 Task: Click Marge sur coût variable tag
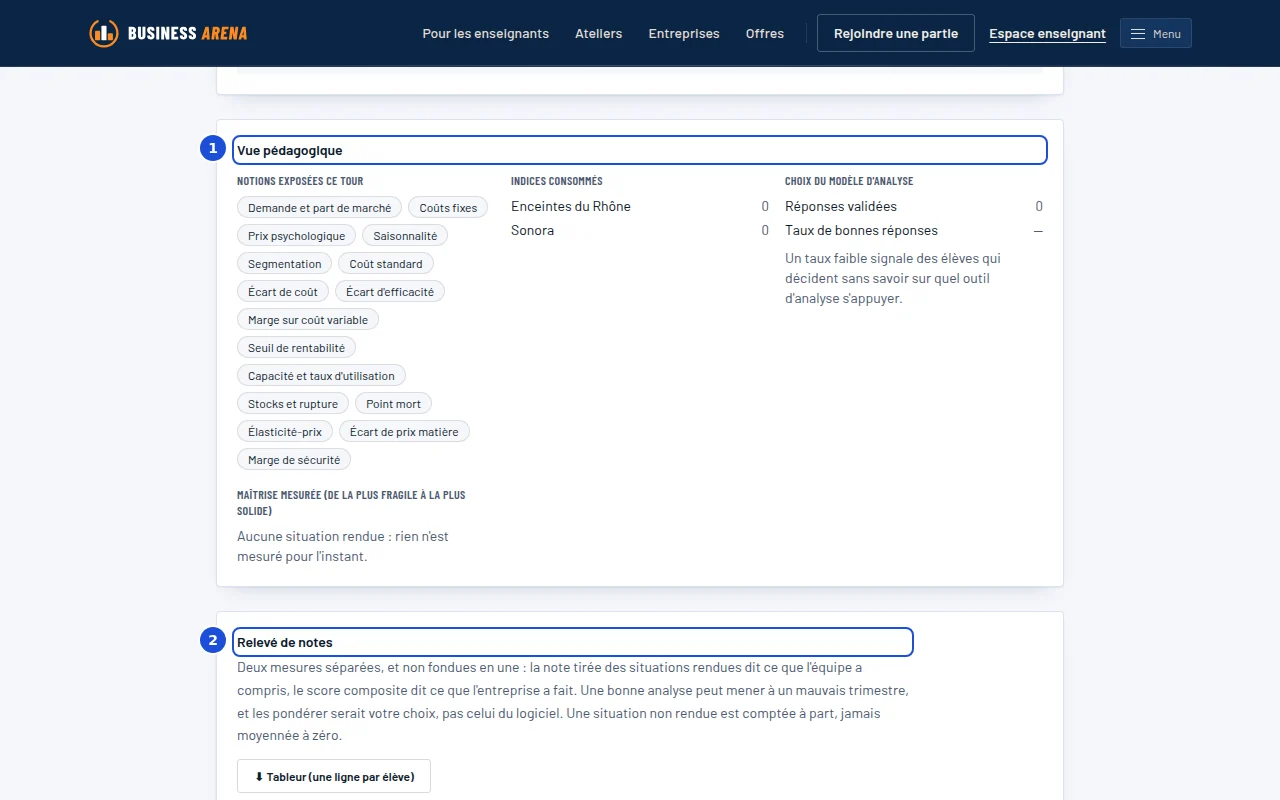pyautogui.click(x=308, y=320)
